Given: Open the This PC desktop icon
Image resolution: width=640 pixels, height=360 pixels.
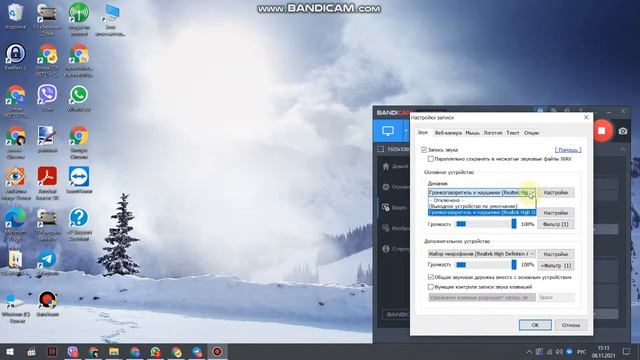Looking at the screenshot, I should click(x=110, y=20).
